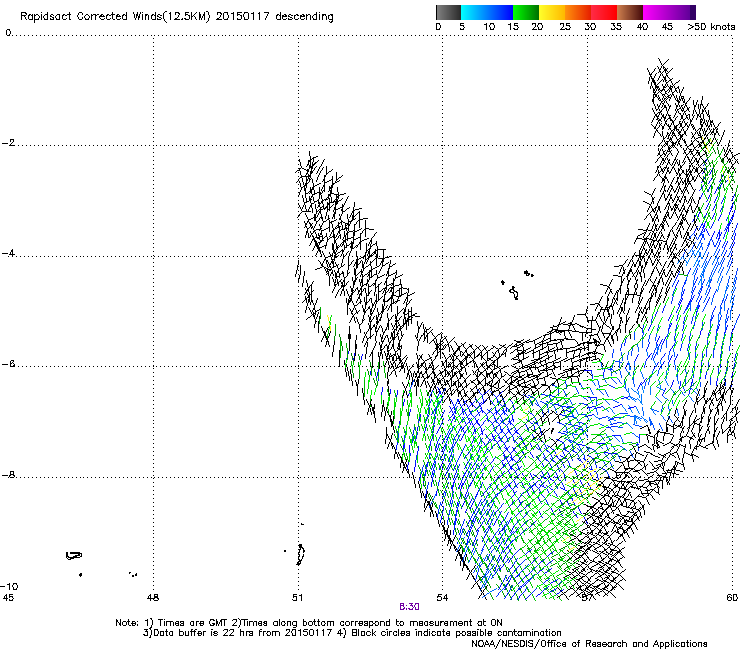Click the '45' longitude axis label
Screen dimensions: 740x650
click(8, 598)
